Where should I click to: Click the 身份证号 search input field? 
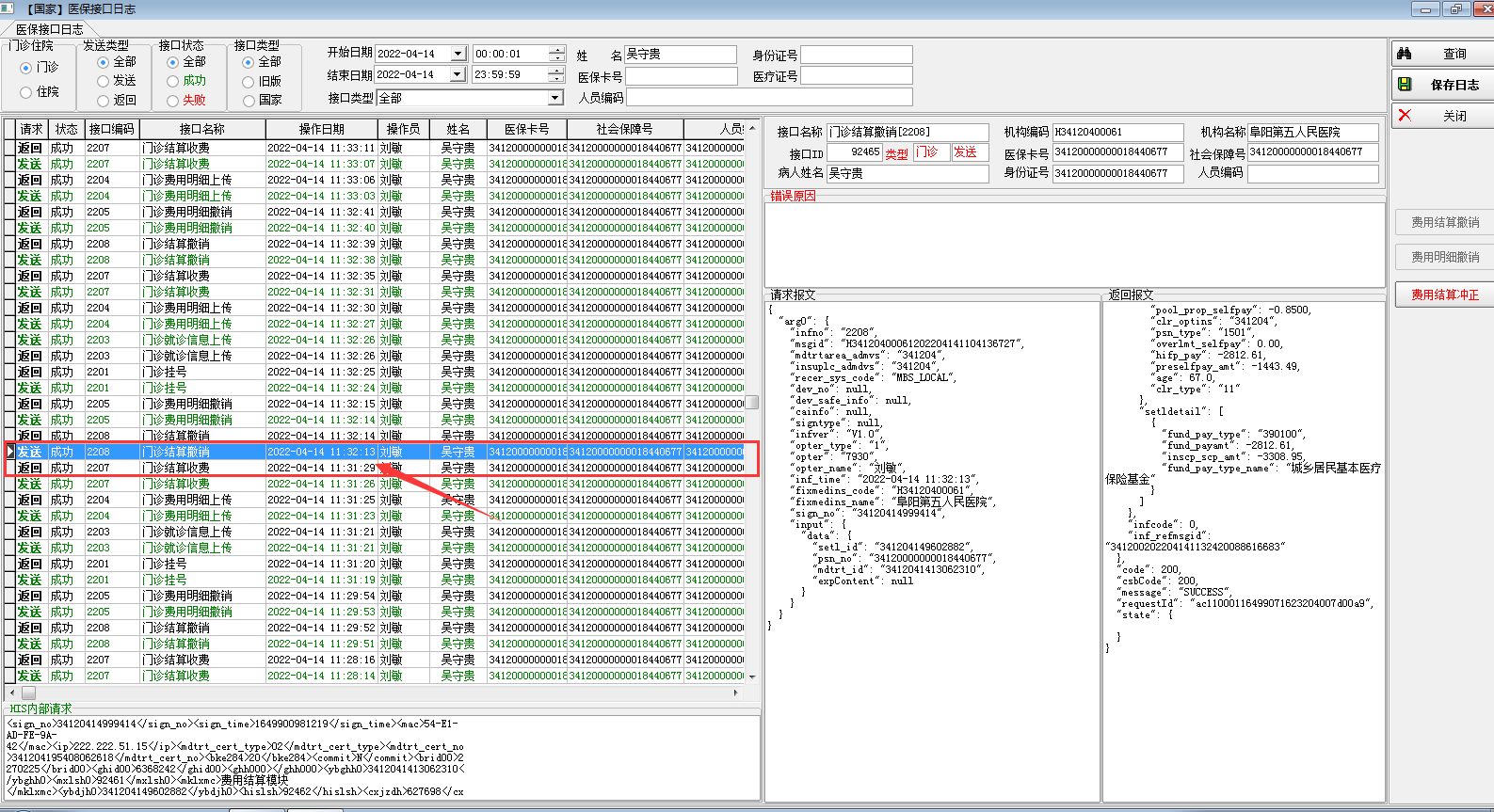point(856,55)
